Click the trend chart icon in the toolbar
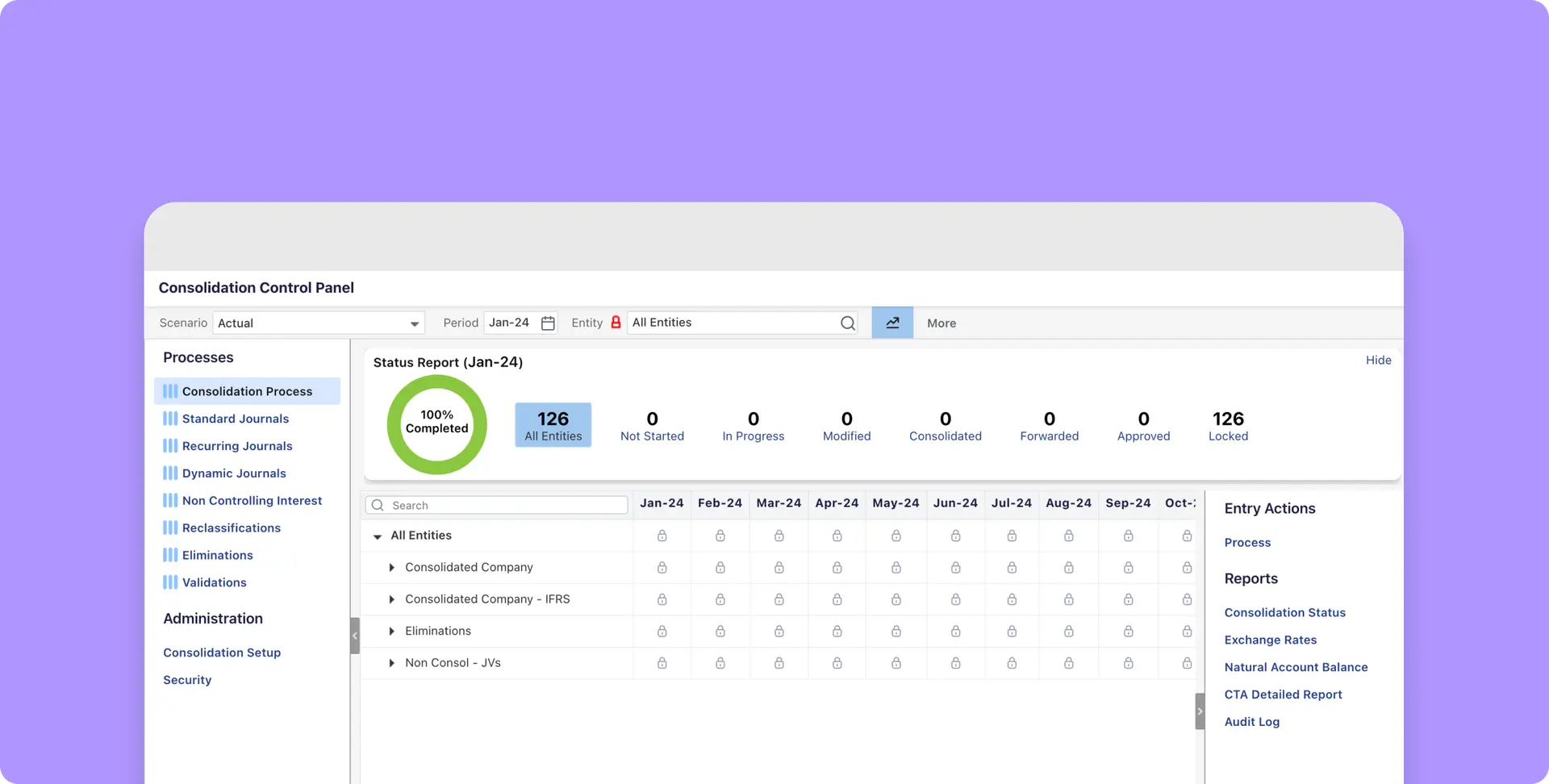This screenshot has width=1549, height=784. coord(892,323)
